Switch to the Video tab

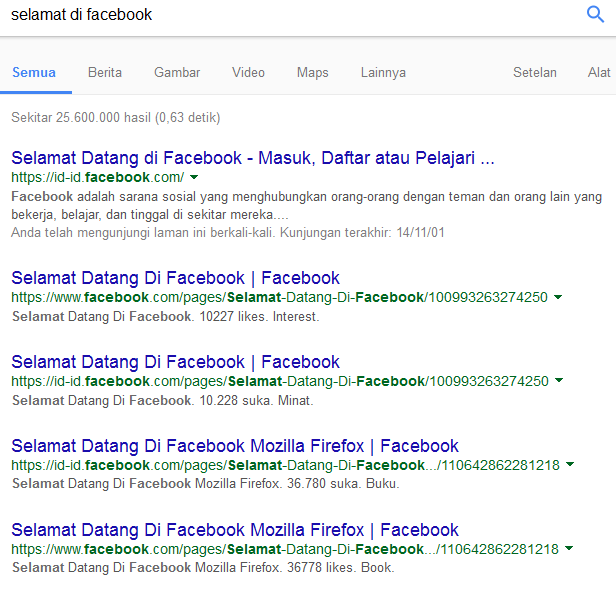248,73
